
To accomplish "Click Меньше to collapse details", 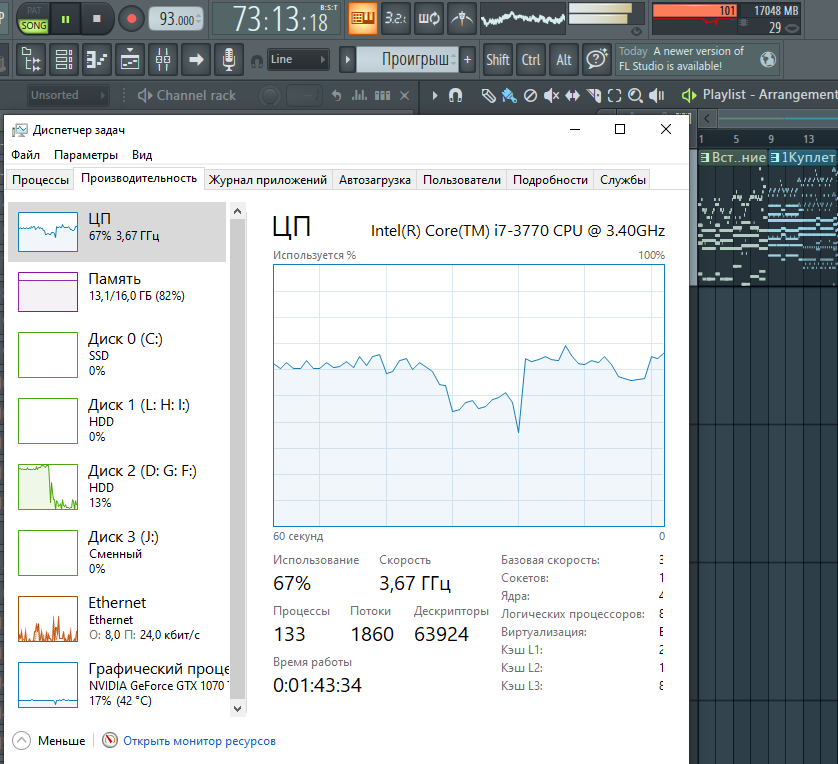I will tap(49, 741).
